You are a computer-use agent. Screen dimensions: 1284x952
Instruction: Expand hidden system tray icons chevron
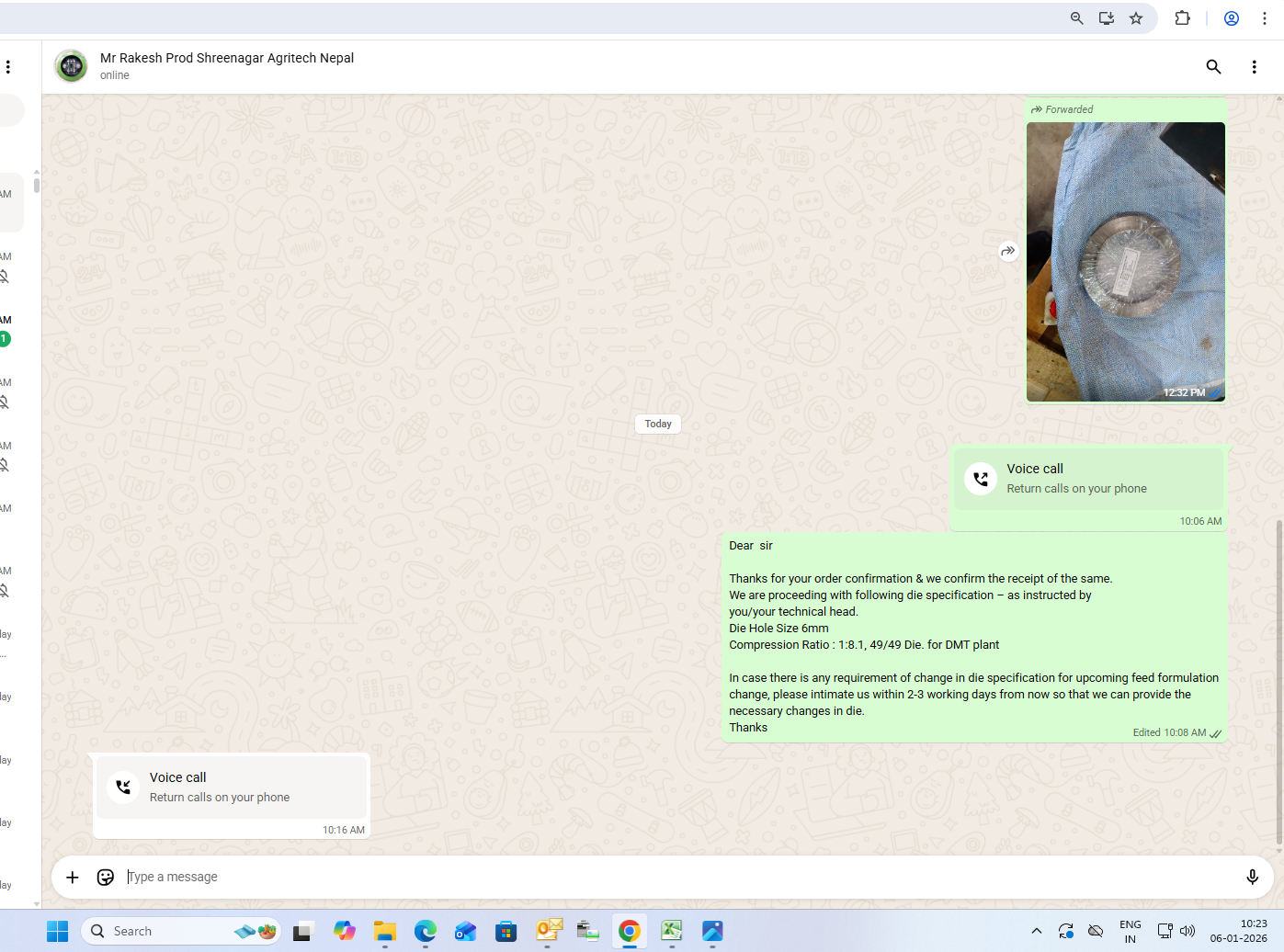[x=1037, y=931]
